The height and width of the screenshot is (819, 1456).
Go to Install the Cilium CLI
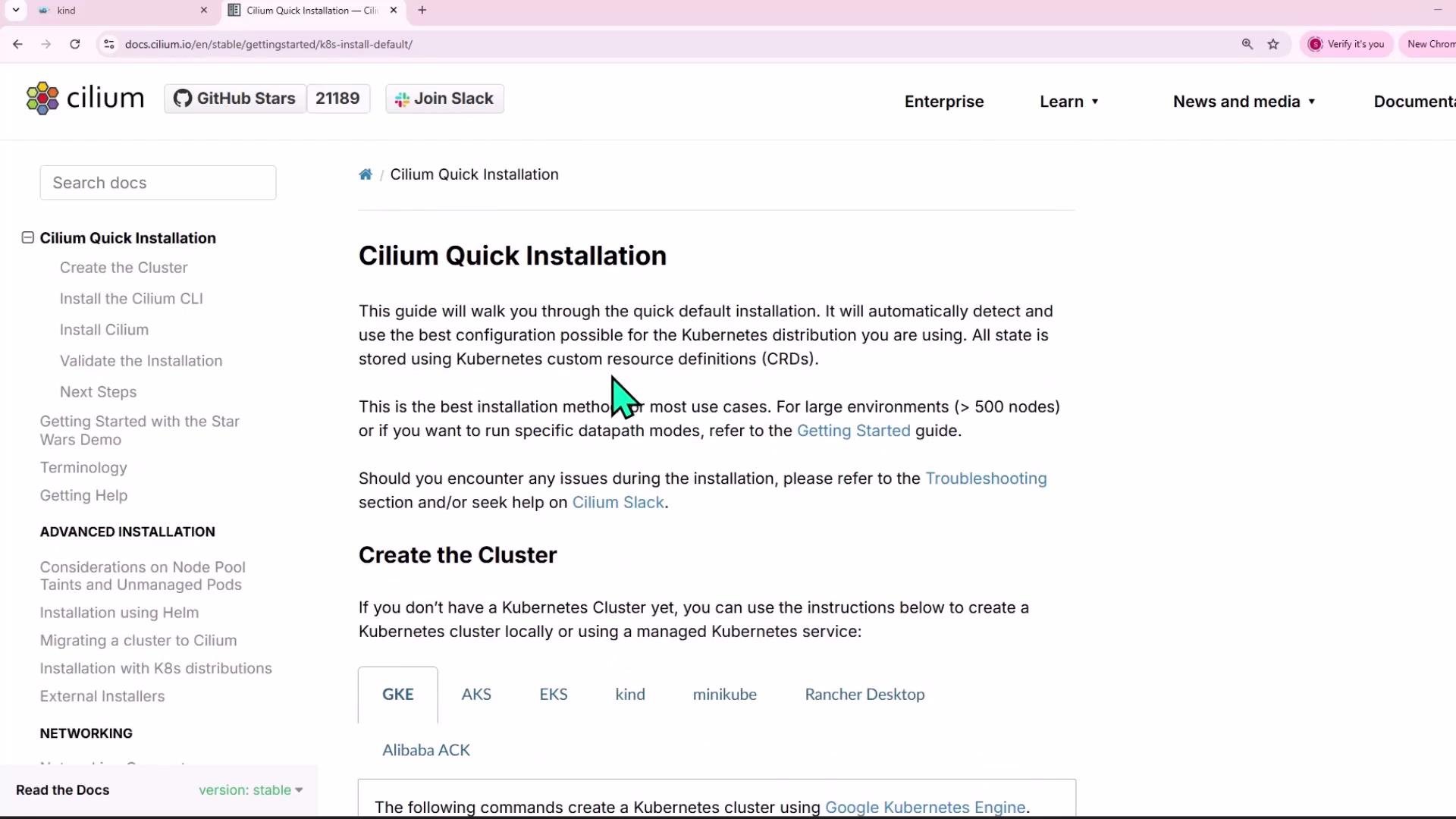point(131,299)
